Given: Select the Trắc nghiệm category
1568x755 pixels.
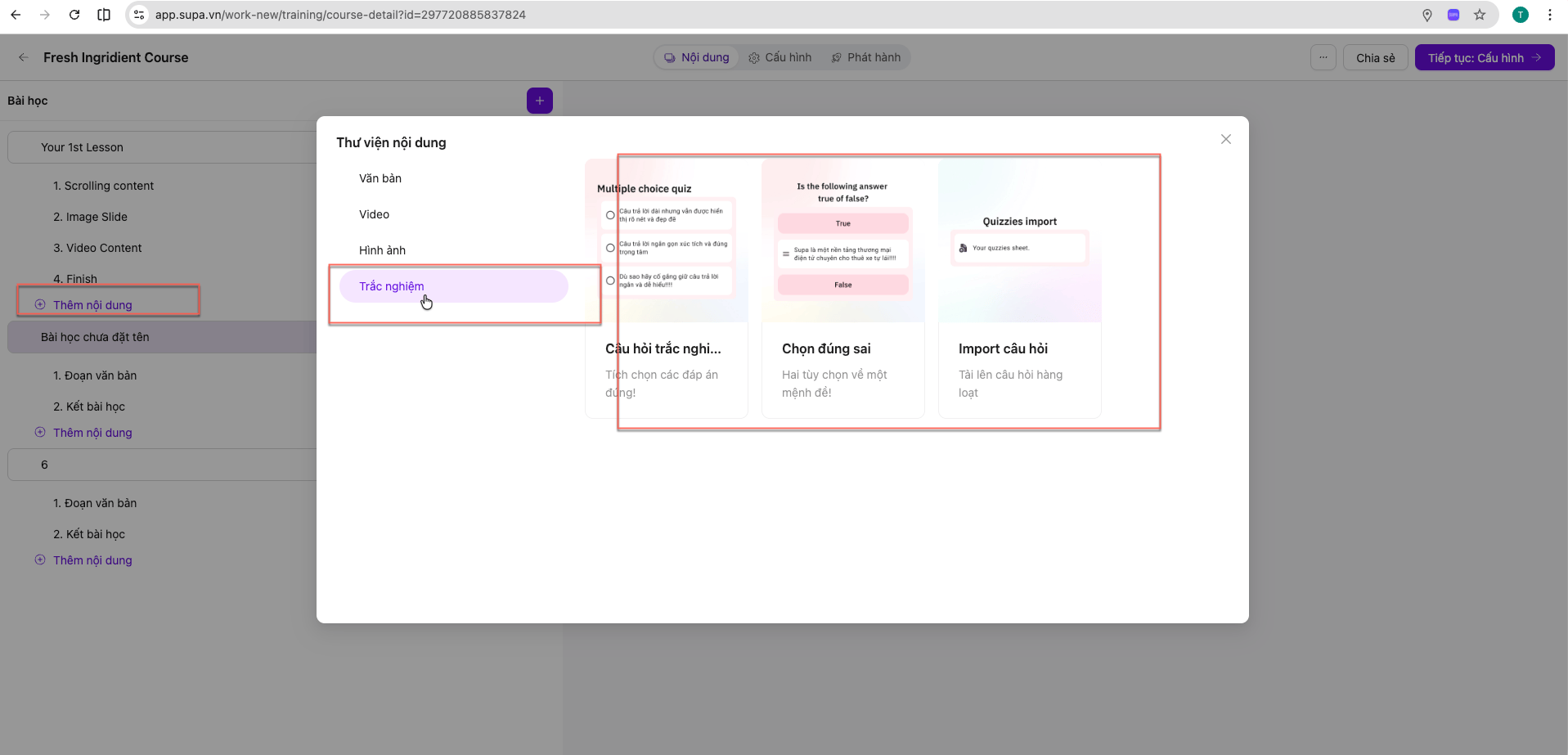Looking at the screenshot, I should tap(454, 286).
